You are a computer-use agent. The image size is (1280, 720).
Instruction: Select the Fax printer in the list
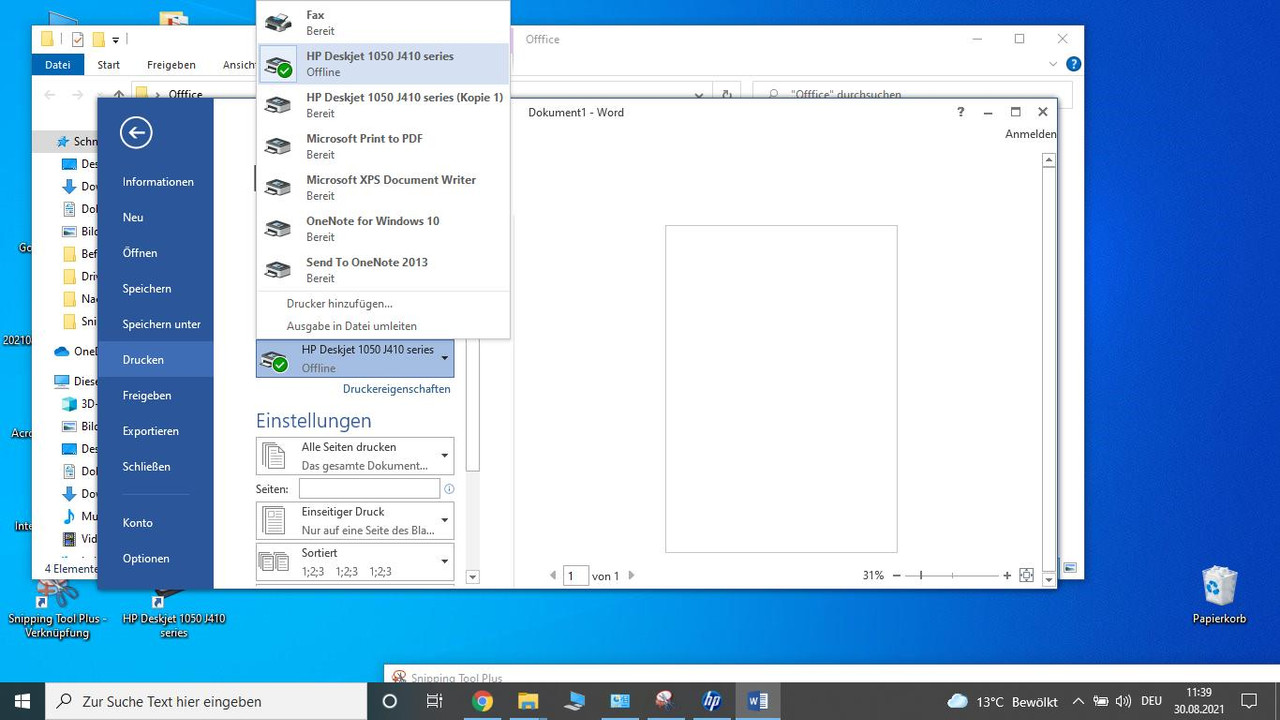(x=383, y=22)
